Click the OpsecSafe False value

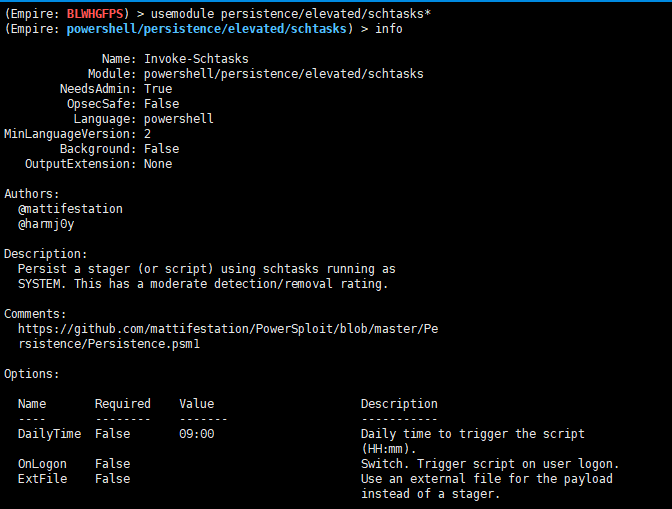point(161,104)
